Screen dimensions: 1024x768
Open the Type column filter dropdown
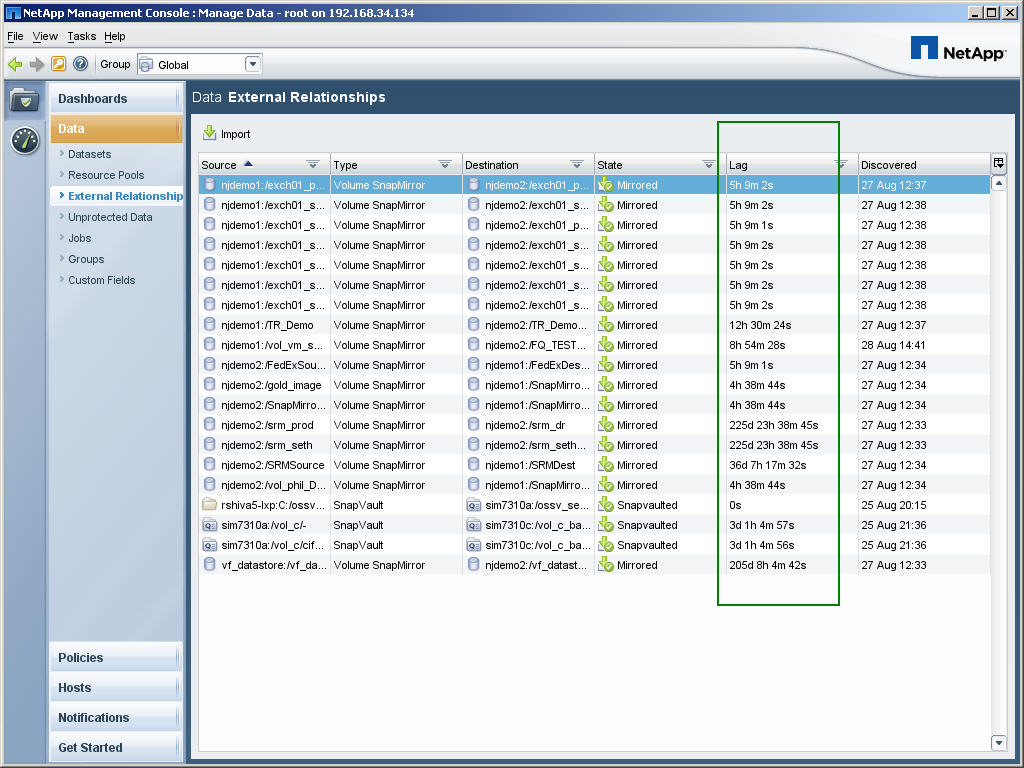point(445,164)
